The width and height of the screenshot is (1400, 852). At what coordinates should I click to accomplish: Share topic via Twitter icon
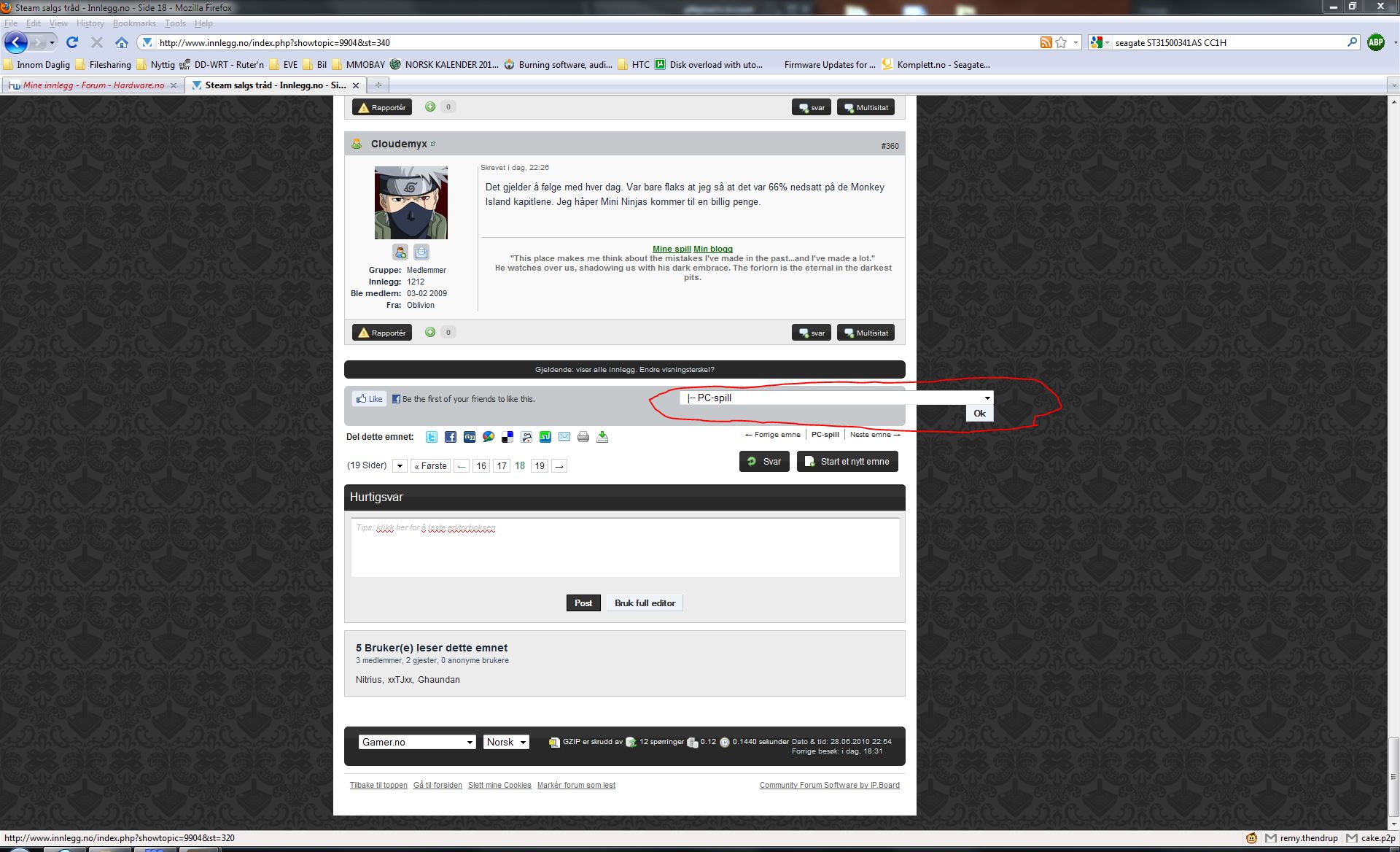432,437
